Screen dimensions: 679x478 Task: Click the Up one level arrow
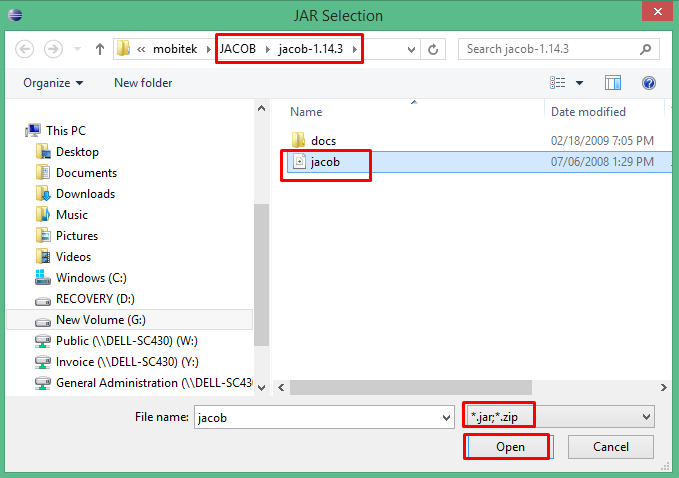click(x=100, y=49)
